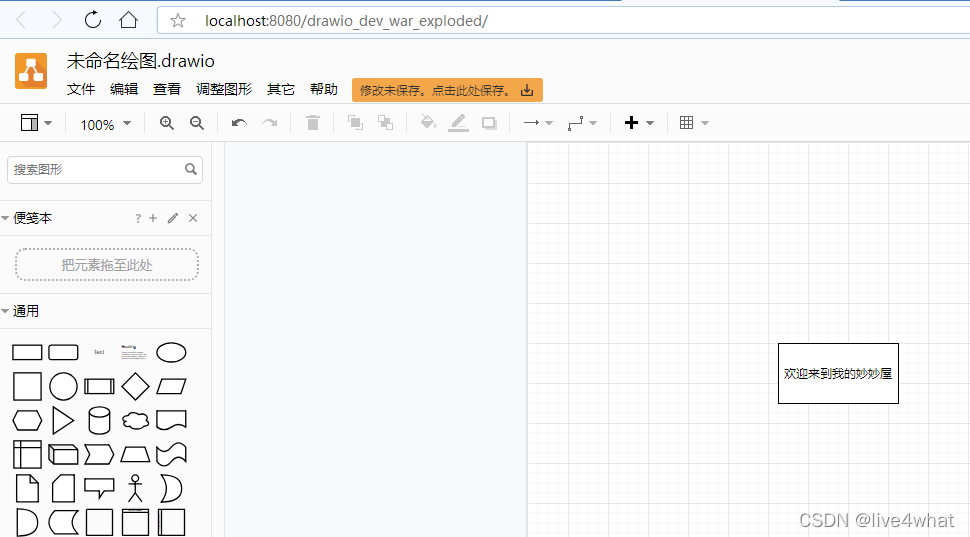Open the 其它 menu
The width and height of the screenshot is (970, 537).
click(x=281, y=89)
